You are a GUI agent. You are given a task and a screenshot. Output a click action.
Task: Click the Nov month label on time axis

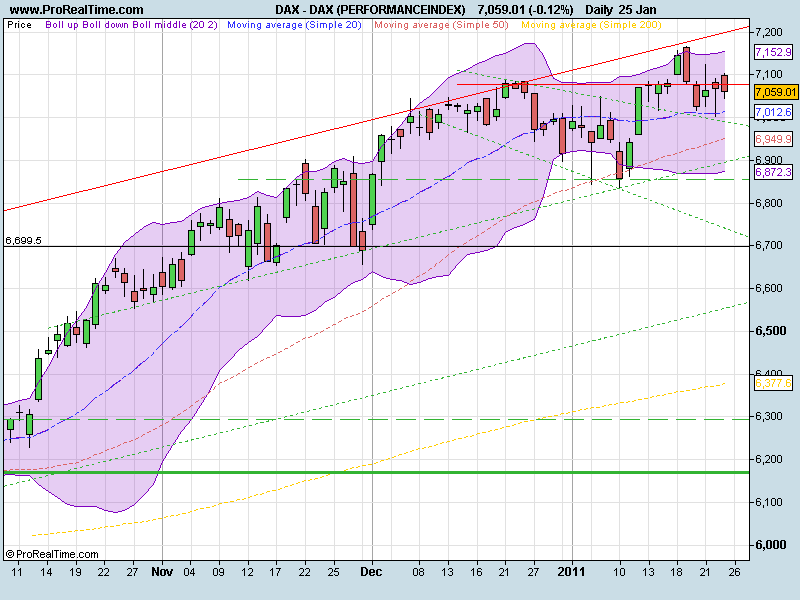[x=162, y=572]
